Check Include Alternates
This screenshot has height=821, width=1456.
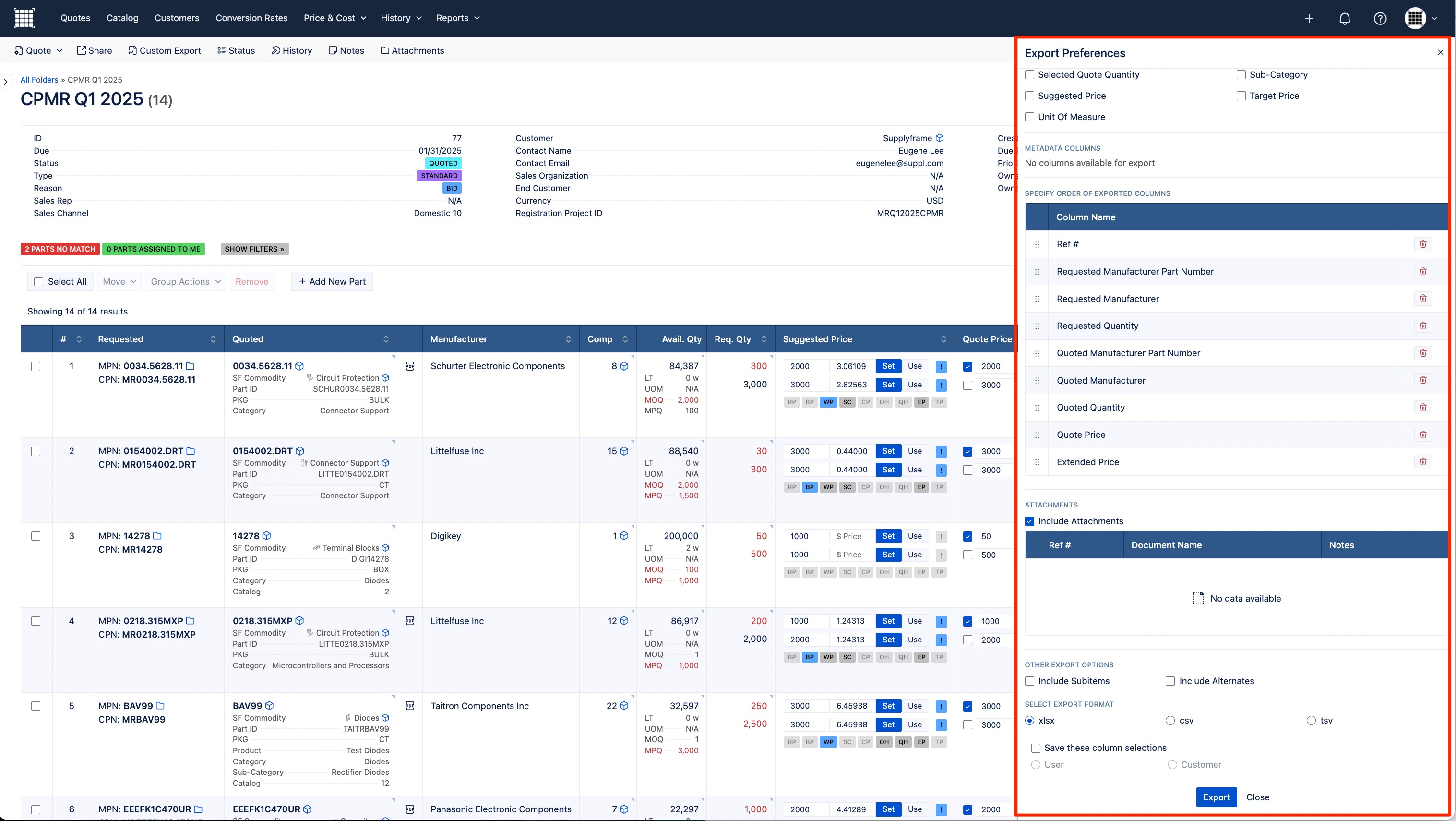(x=1170, y=681)
